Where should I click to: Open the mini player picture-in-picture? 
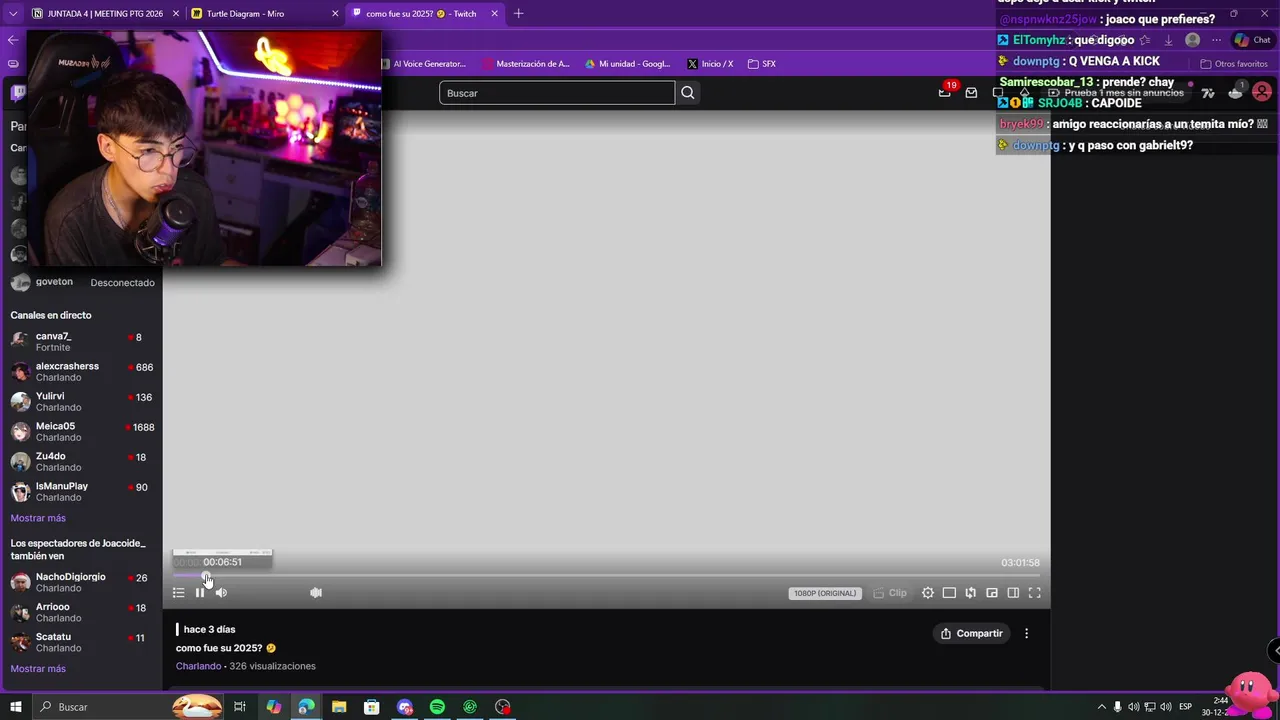click(x=992, y=593)
